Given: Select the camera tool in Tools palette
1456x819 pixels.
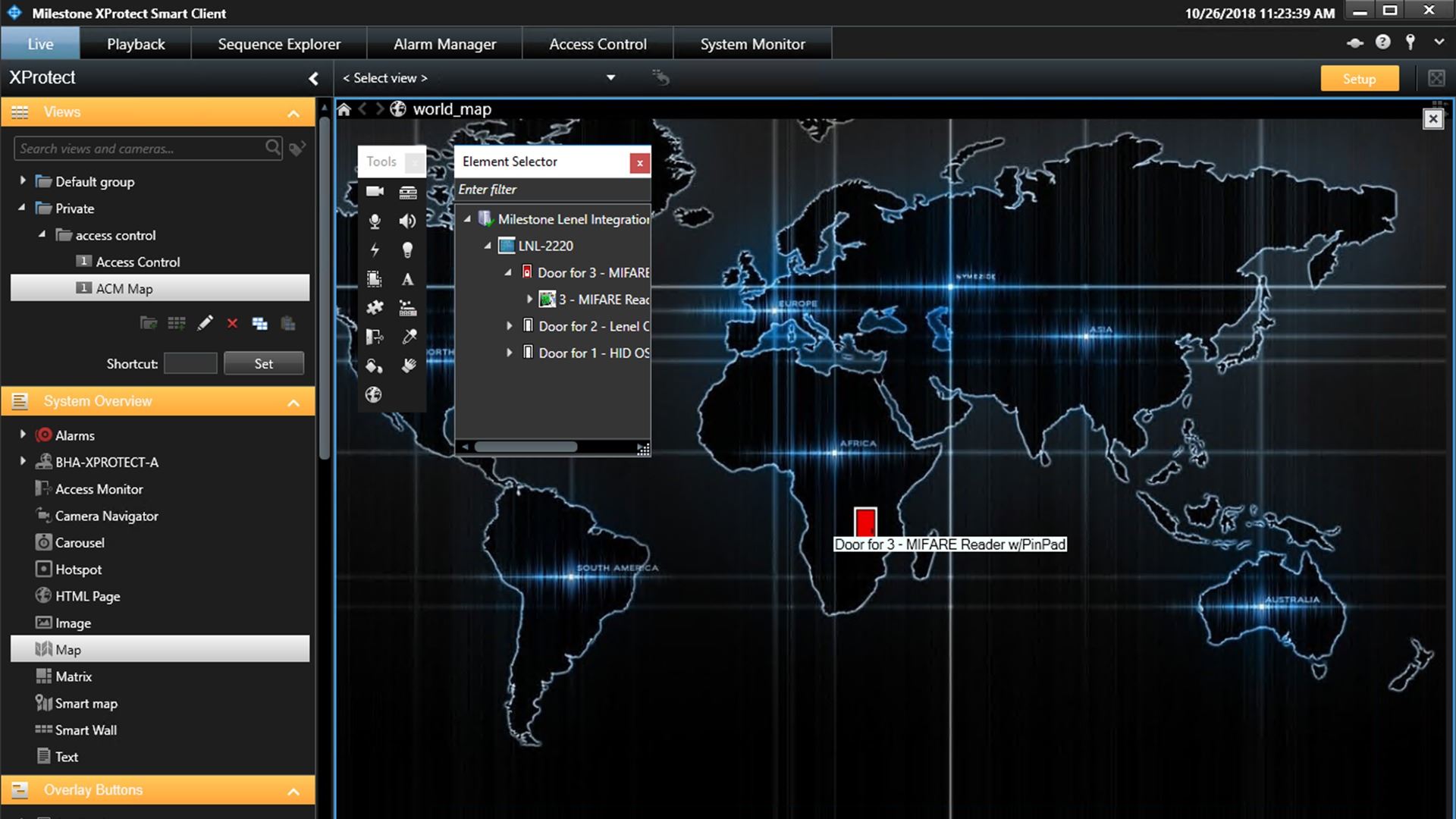Looking at the screenshot, I should point(375,192).
